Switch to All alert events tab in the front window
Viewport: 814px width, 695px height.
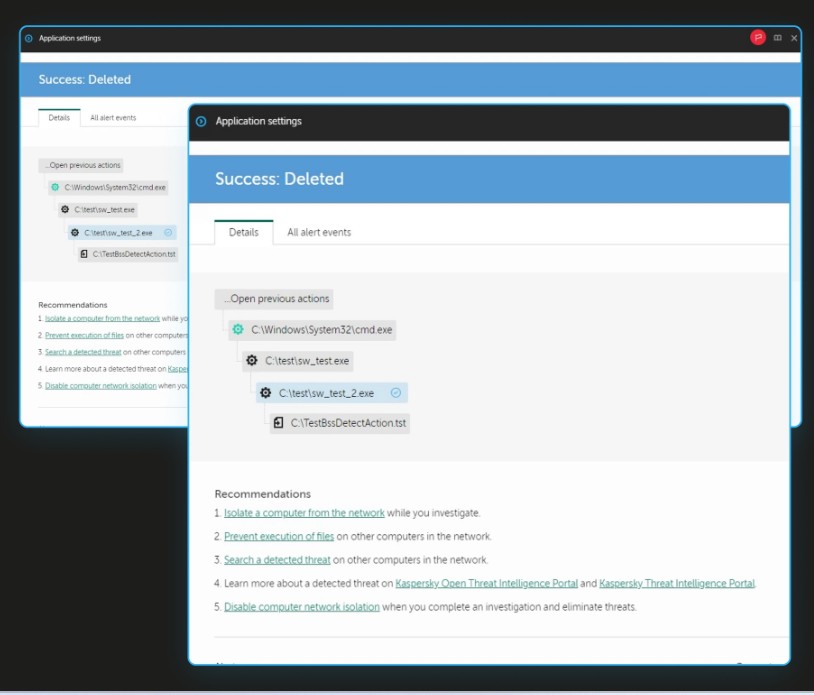[x=319, y=232]
